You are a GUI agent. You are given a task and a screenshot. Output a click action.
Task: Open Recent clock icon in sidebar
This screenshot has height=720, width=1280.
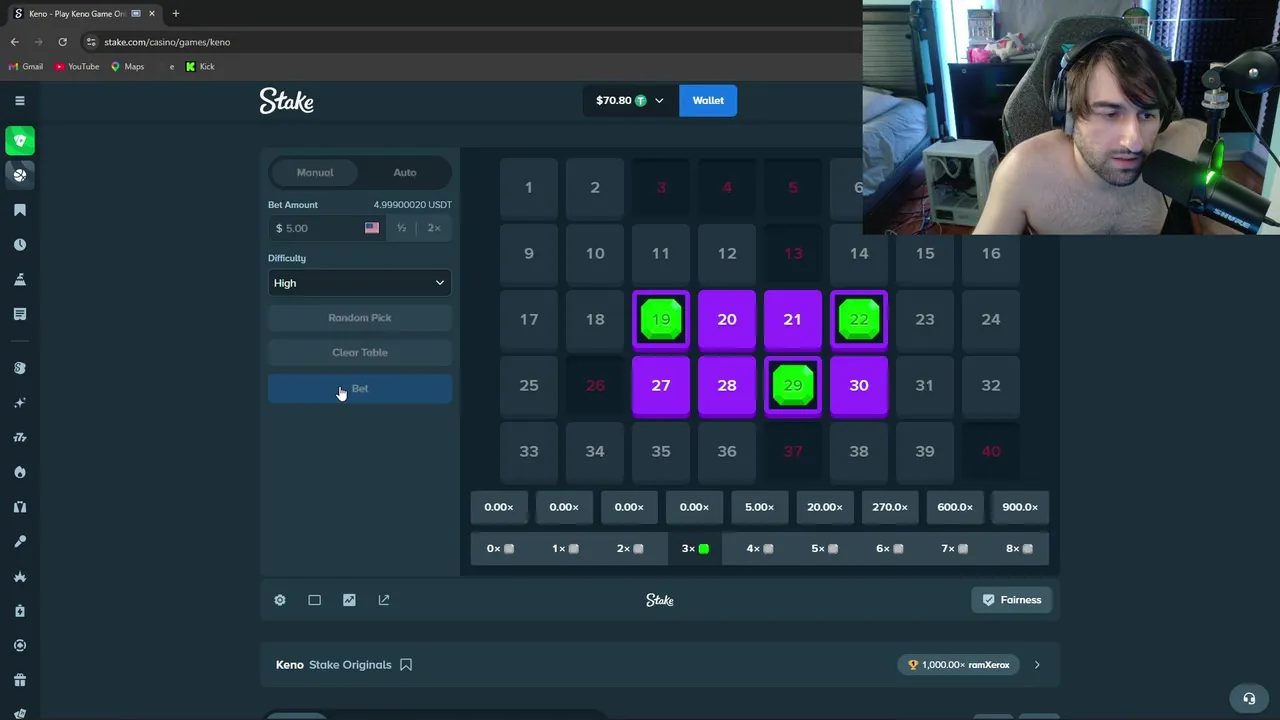(x=19, y=245)
